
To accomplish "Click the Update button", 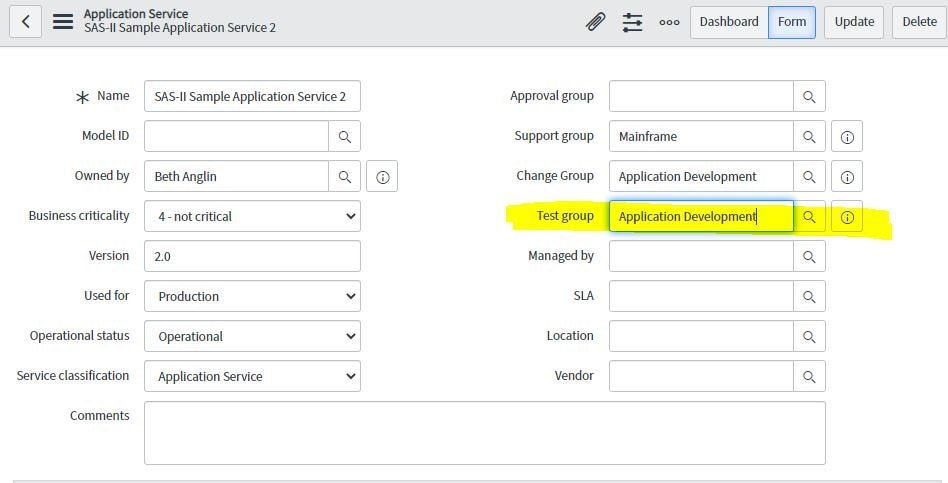I will 854,22.
